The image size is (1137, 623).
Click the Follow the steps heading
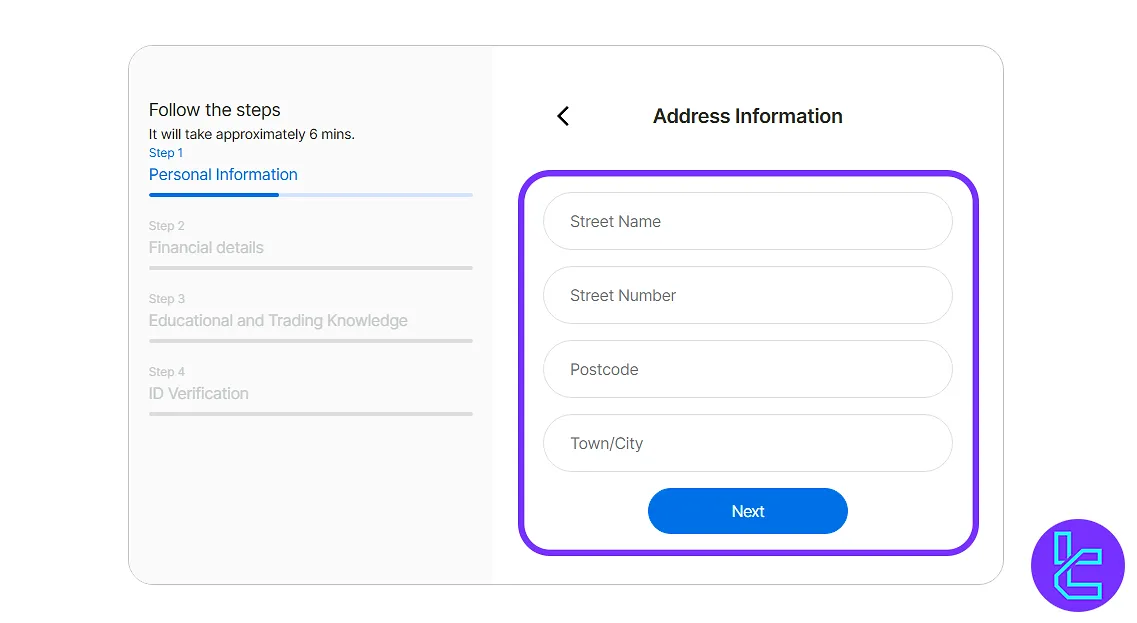tap(214, 110)
